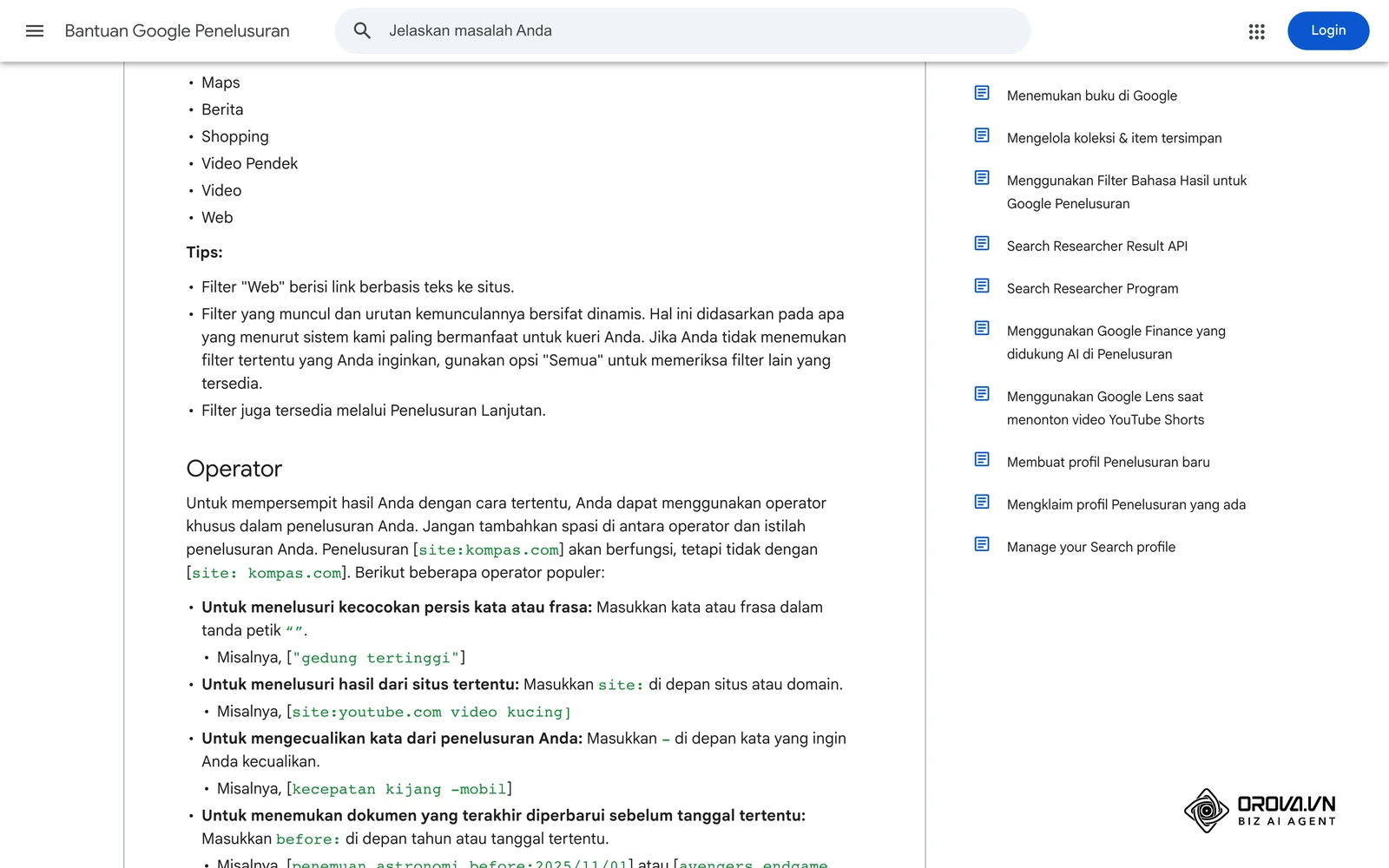Click article icon beside Menemukan buku di Google

tap(982, 93)
